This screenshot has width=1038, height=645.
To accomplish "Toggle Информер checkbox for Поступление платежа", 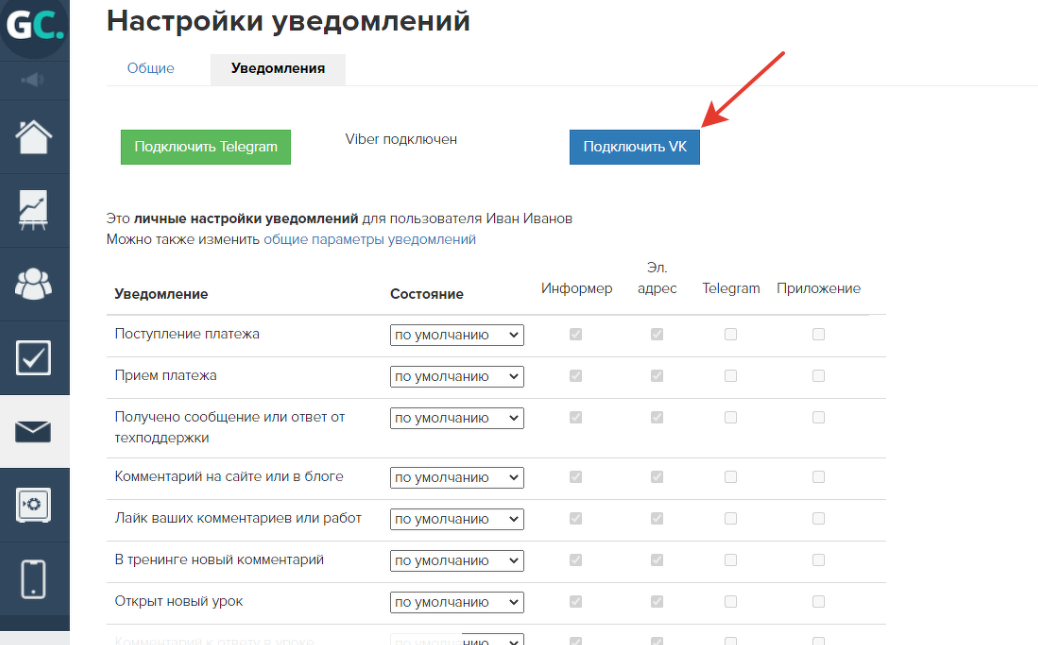I will (576, 334).
